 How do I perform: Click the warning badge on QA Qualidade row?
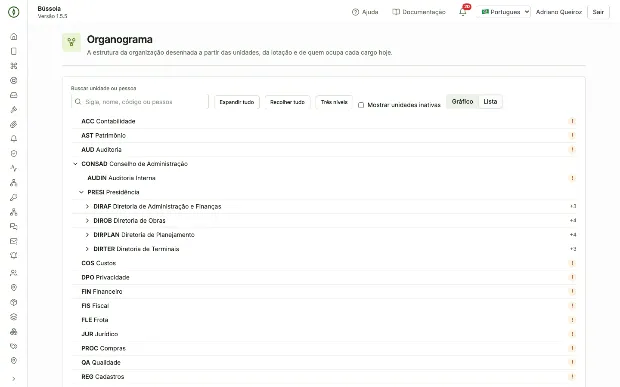coord(572,362)
